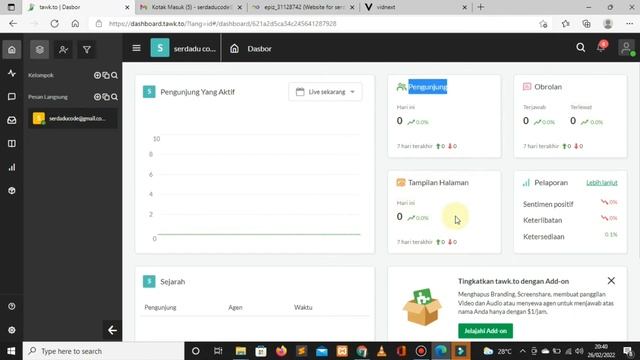Collapse sidebar panel with back arrow

click(x=112, y=330)
